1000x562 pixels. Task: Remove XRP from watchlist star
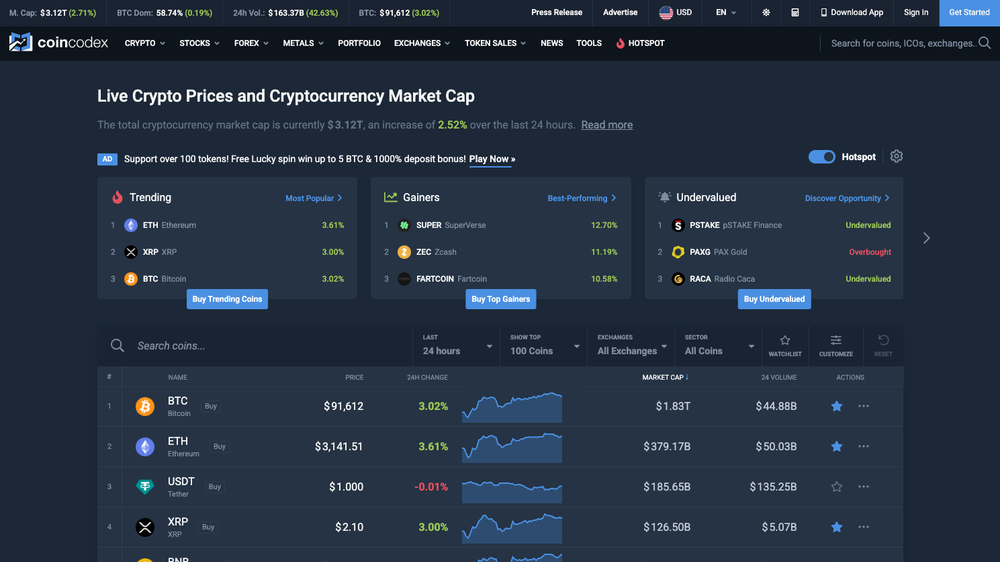pos(837,527)
